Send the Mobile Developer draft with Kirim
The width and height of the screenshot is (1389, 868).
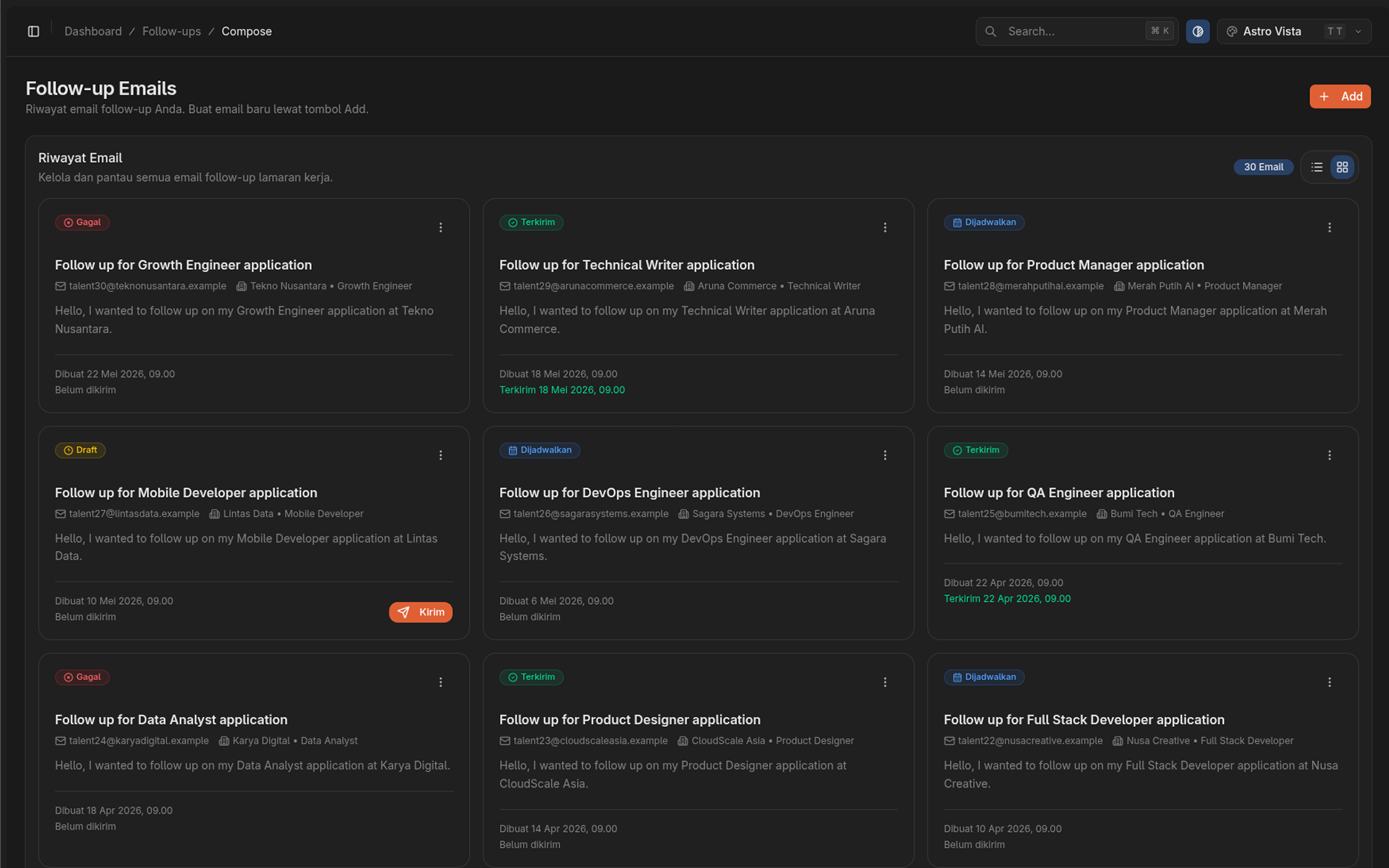coord(420,612)
